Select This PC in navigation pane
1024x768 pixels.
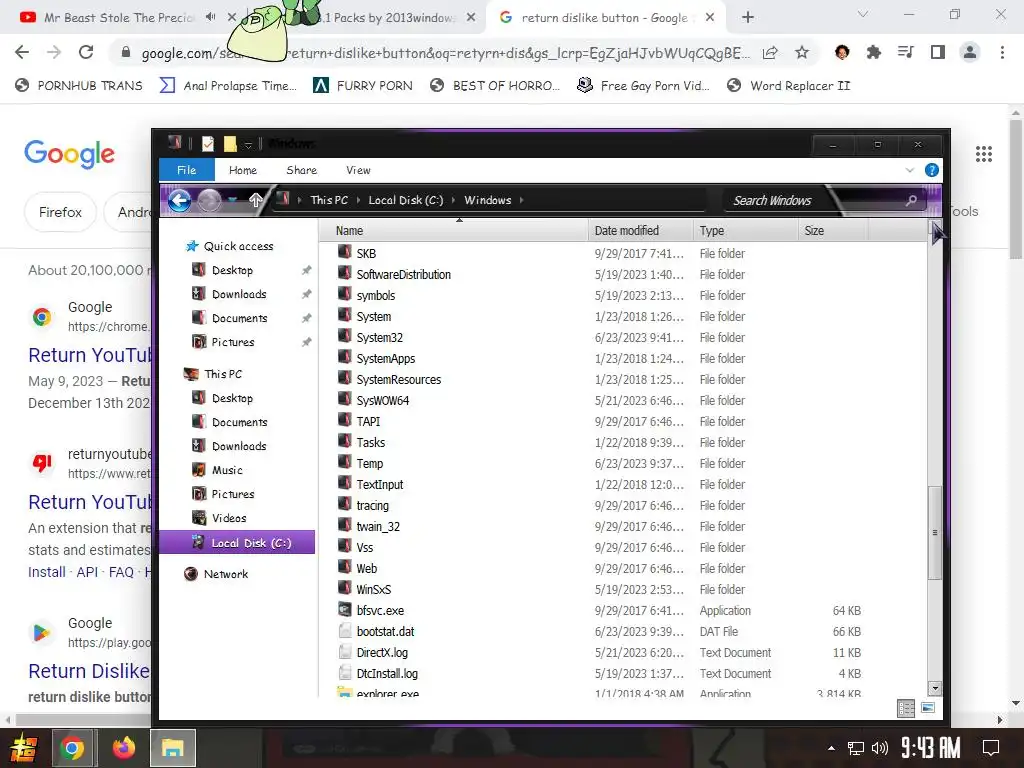pyautogui.click(x=223, y=374)
